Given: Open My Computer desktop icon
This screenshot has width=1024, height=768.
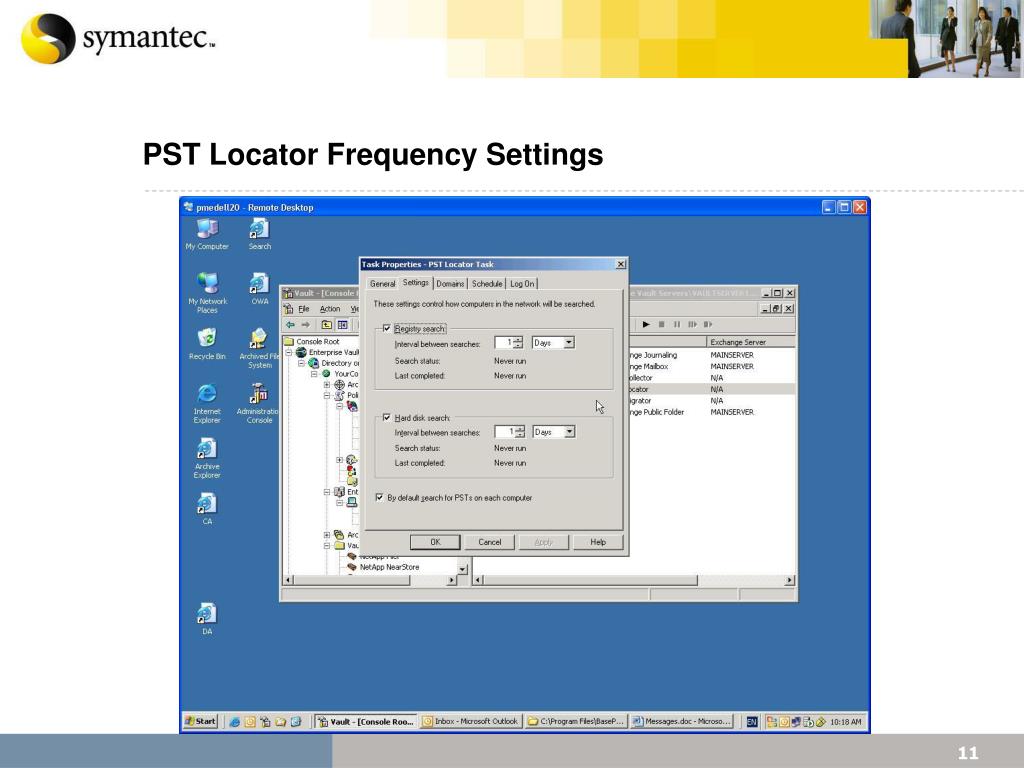Looking at the screenshot, I should point(207,234).
